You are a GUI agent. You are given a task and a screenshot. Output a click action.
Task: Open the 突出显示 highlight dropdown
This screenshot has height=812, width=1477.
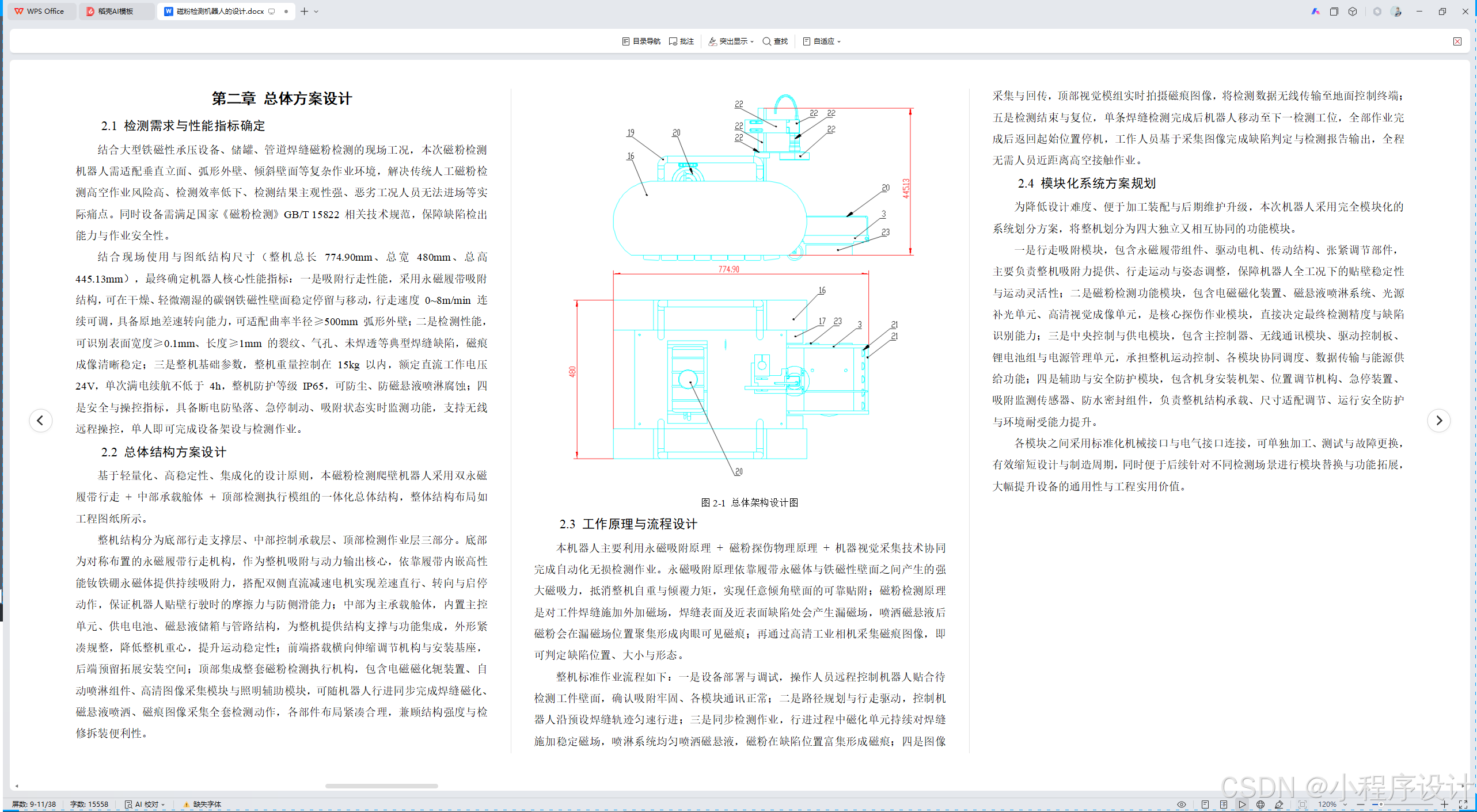[731, 41]
